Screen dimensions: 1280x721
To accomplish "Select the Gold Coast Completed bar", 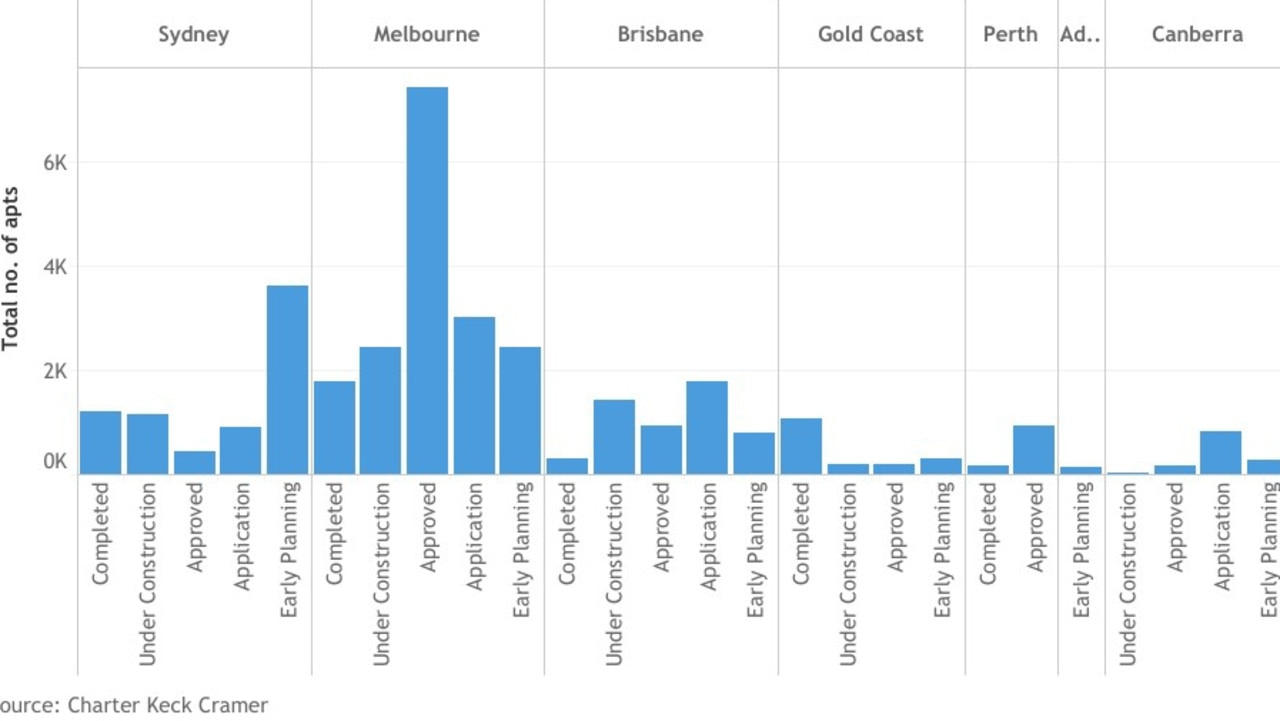I will tap(801, 446).
